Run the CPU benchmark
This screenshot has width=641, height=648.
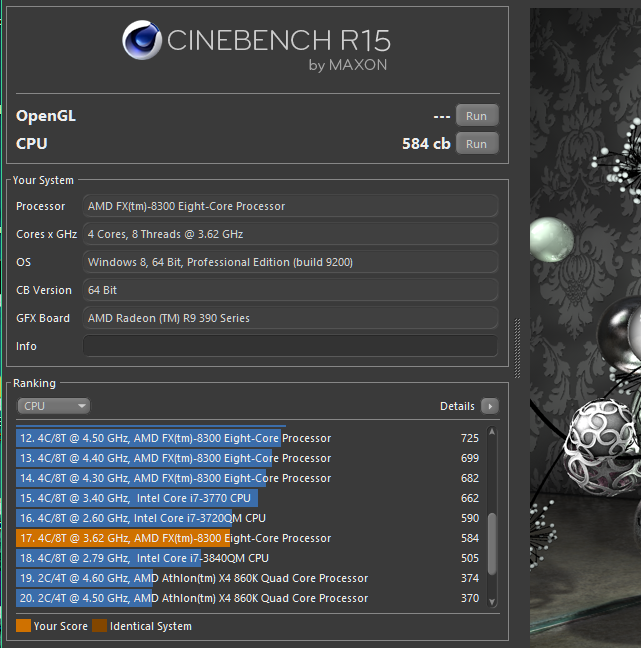click(477, 143)
